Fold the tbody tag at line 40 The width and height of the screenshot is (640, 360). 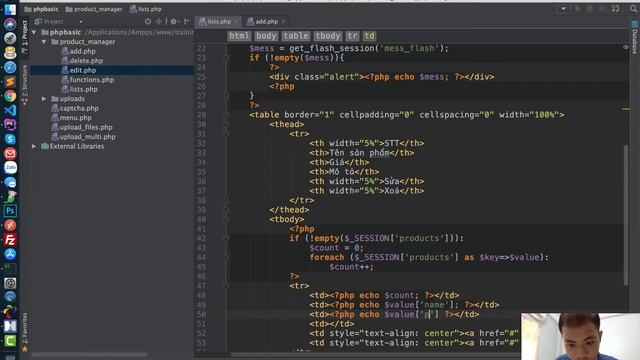click(x=226, y=220)
